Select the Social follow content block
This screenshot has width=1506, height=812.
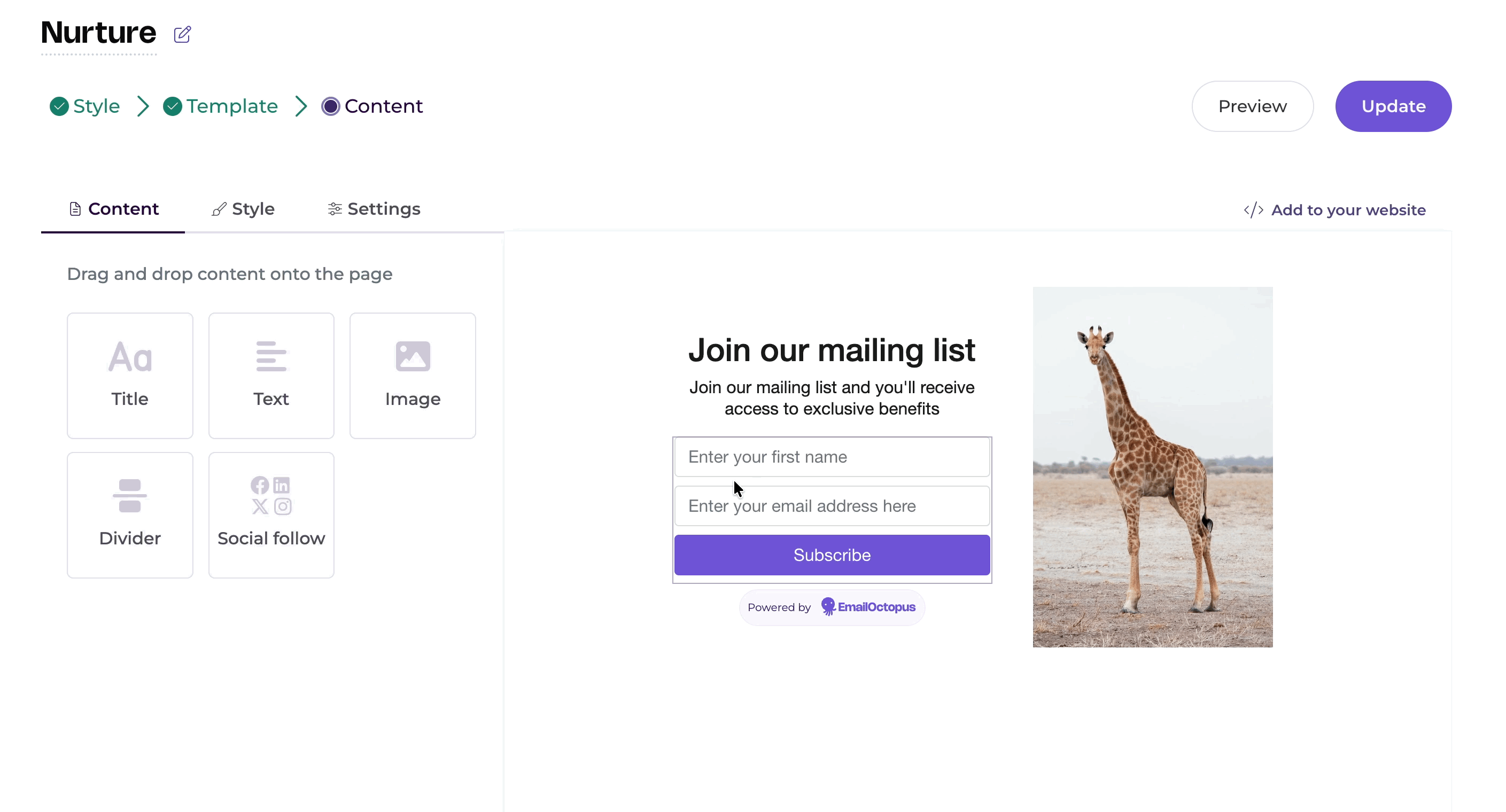click(x=271, y=515)
